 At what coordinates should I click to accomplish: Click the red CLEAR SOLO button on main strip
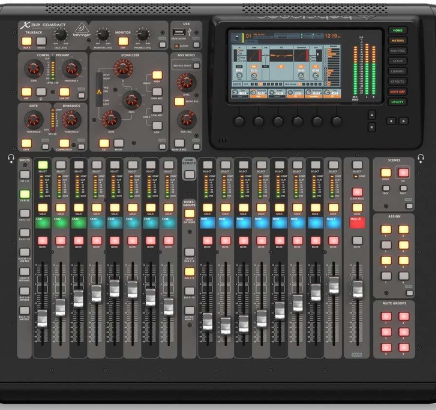click(357, 192)
